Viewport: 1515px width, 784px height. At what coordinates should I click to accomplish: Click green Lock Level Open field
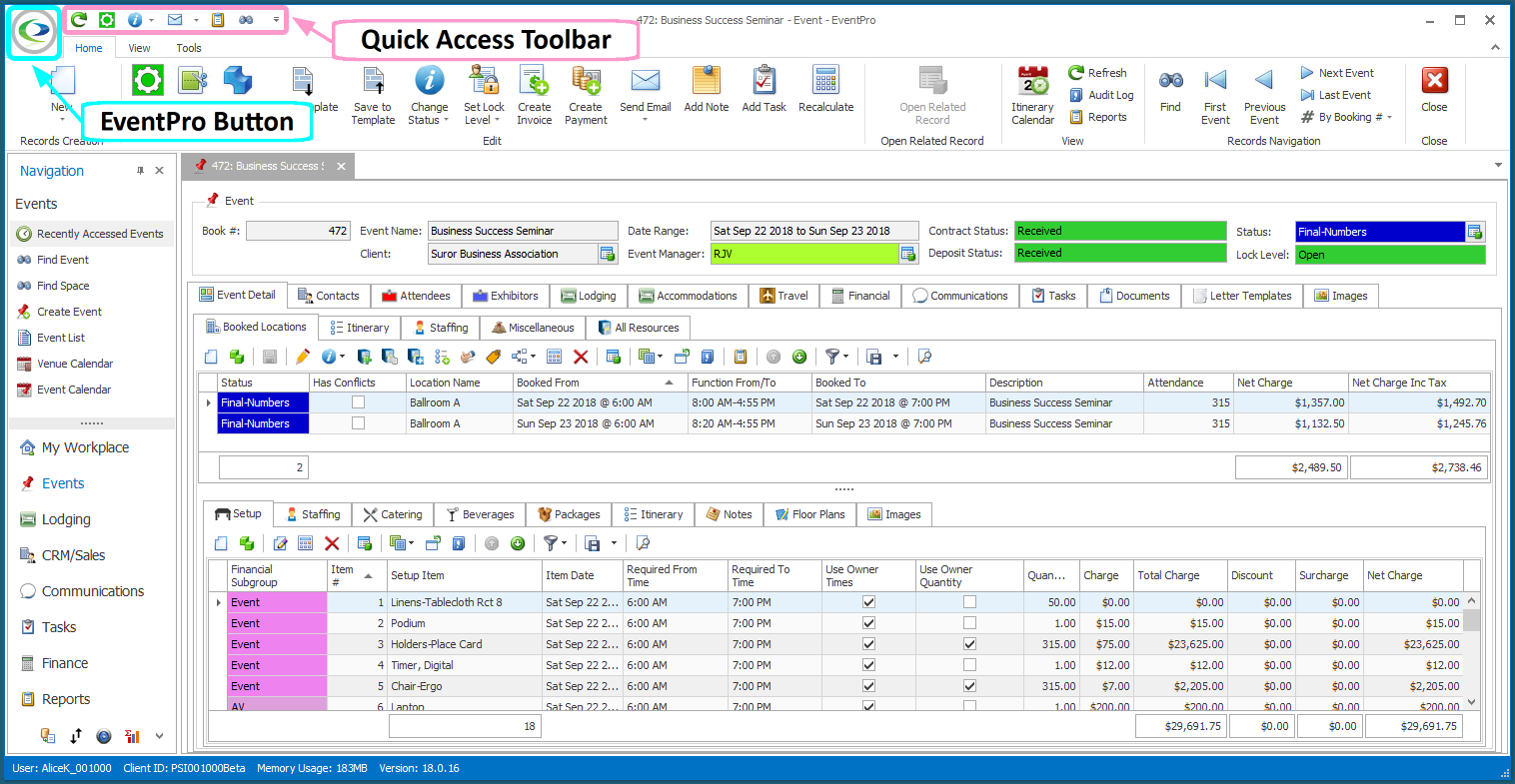pyautogui.click(x=1390, y=255)
